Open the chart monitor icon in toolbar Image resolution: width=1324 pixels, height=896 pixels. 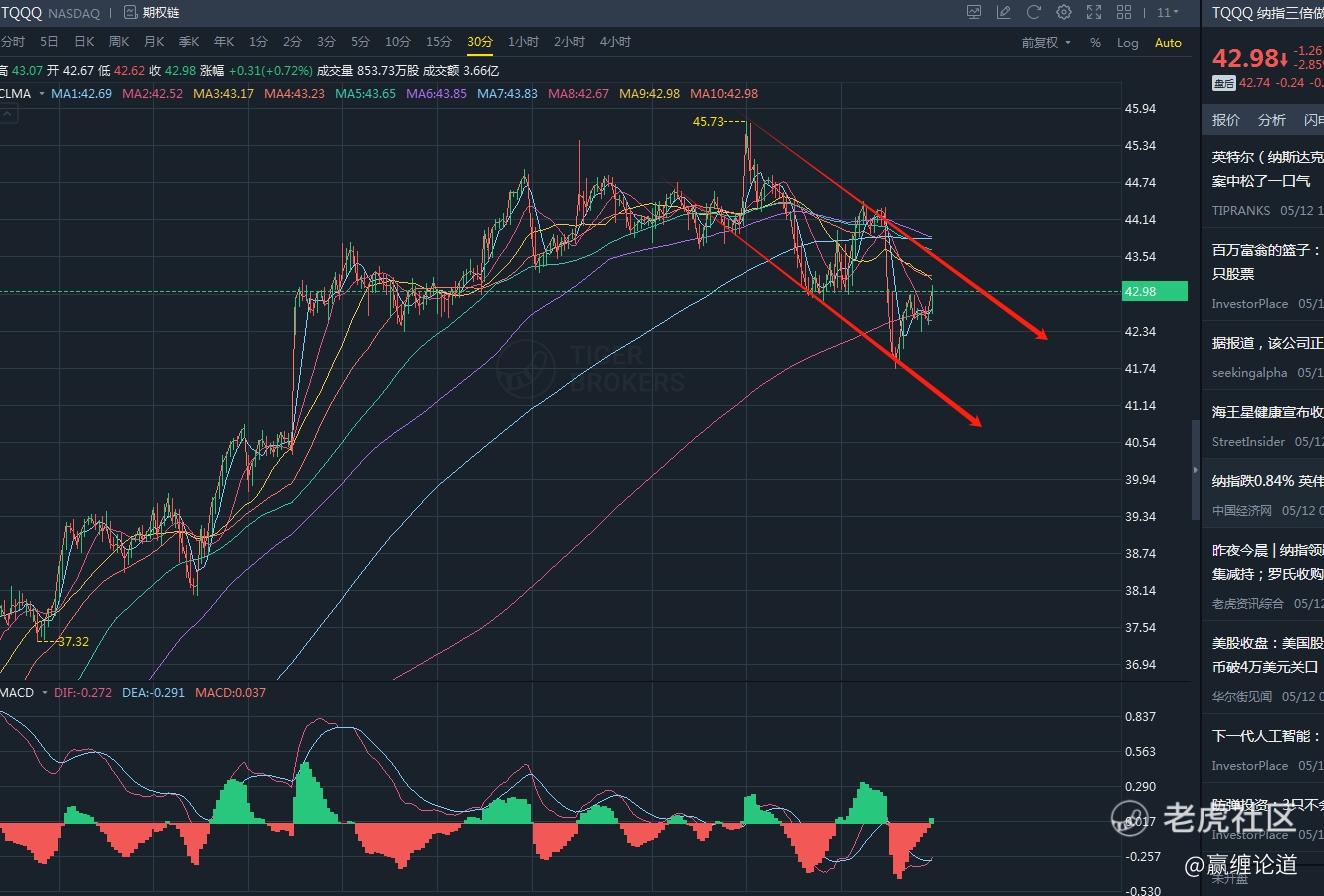tap(974, 13)
